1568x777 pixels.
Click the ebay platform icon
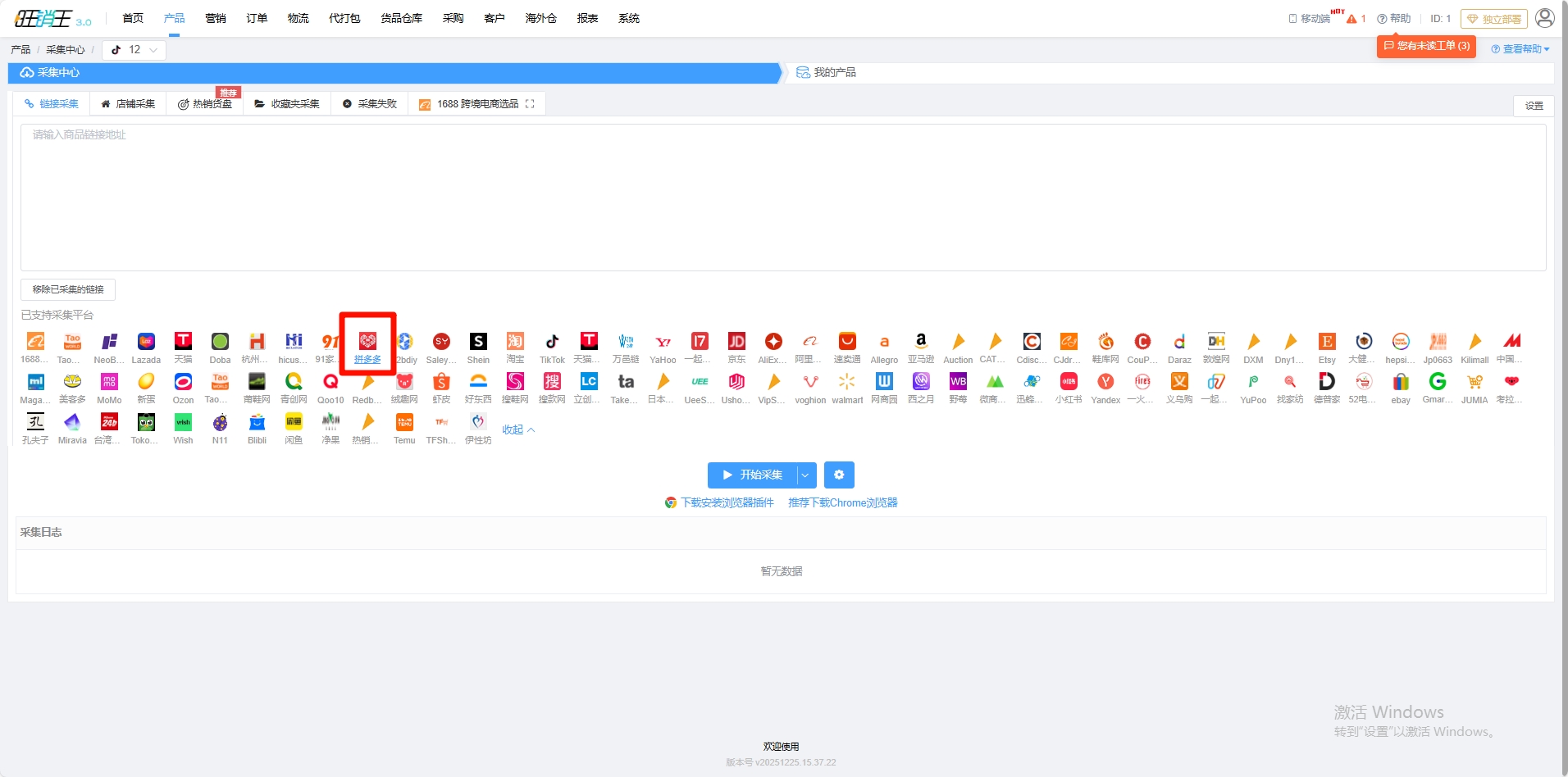click(1401, 382)
